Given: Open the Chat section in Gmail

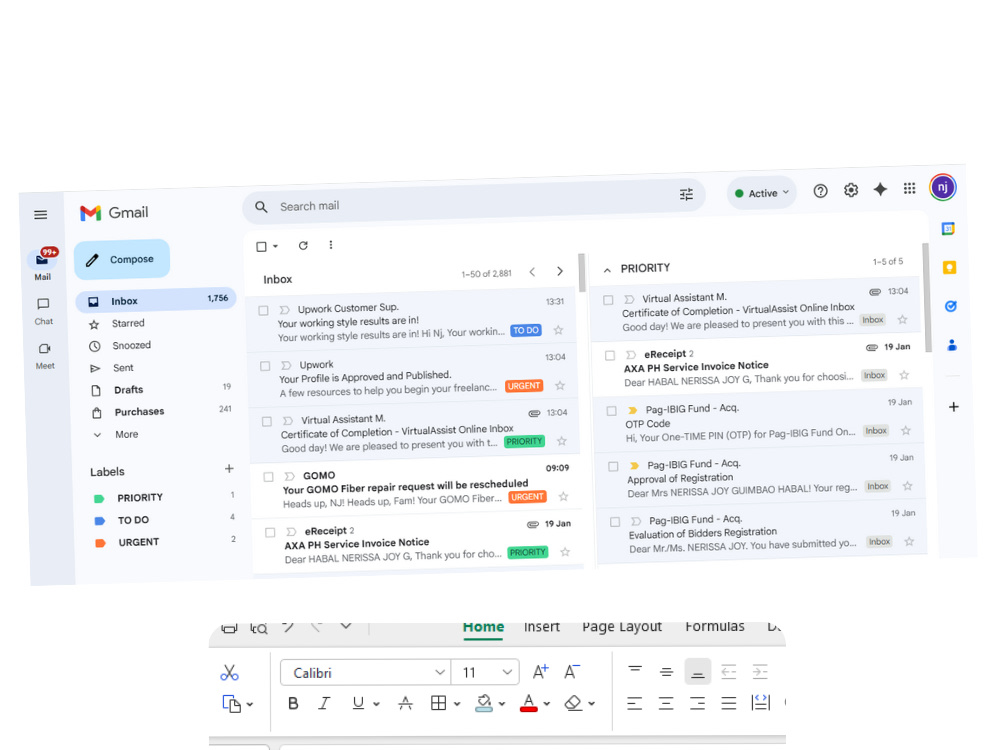Looking at the screenshot, I should pyautogui.click(x=43, y=311).
